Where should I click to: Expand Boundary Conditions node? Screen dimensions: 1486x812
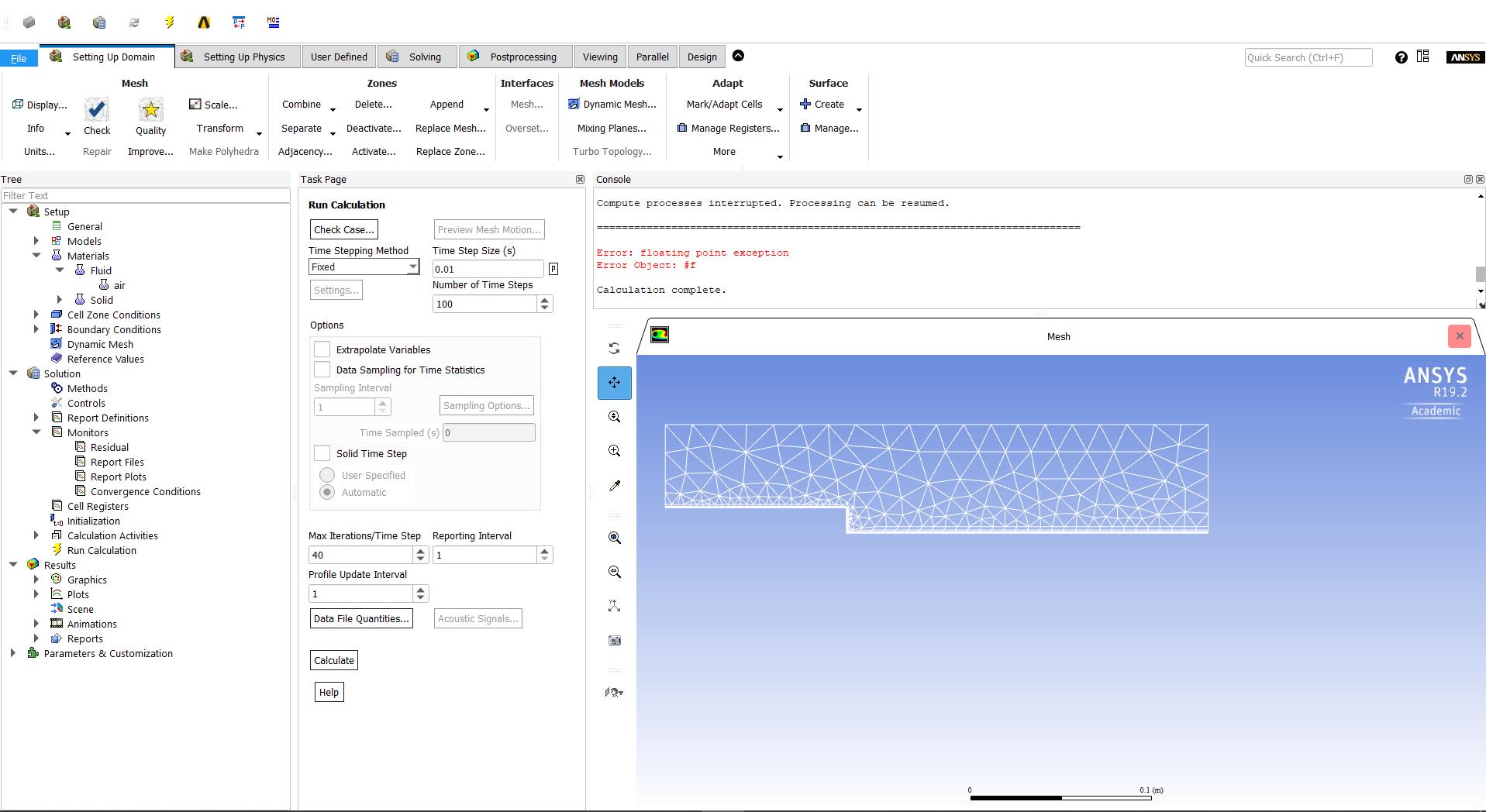36,329
